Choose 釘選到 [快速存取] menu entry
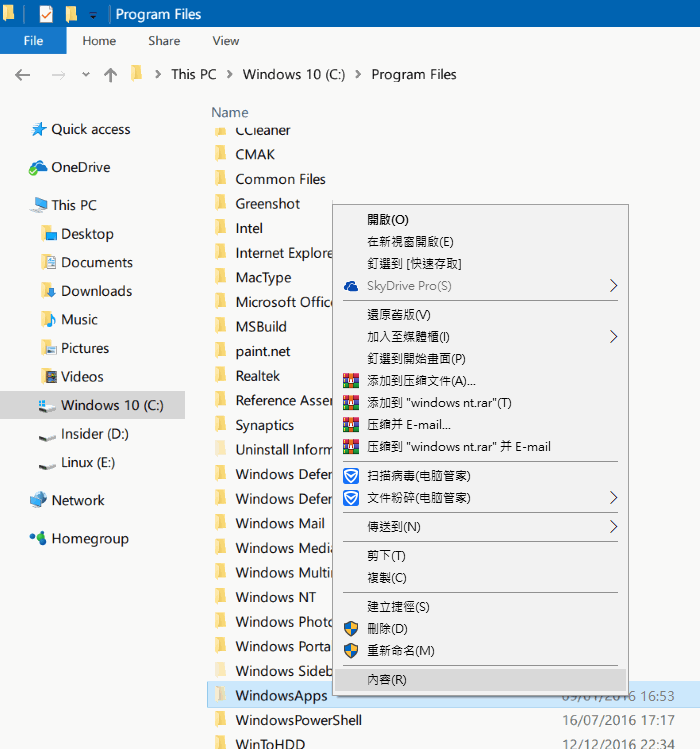 coord(414,264)
